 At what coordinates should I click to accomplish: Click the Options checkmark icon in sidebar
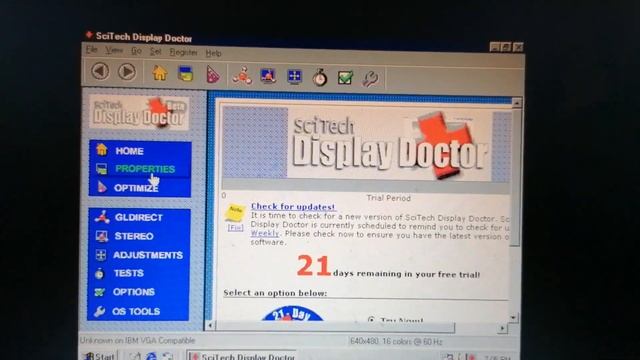coord(99,292)
